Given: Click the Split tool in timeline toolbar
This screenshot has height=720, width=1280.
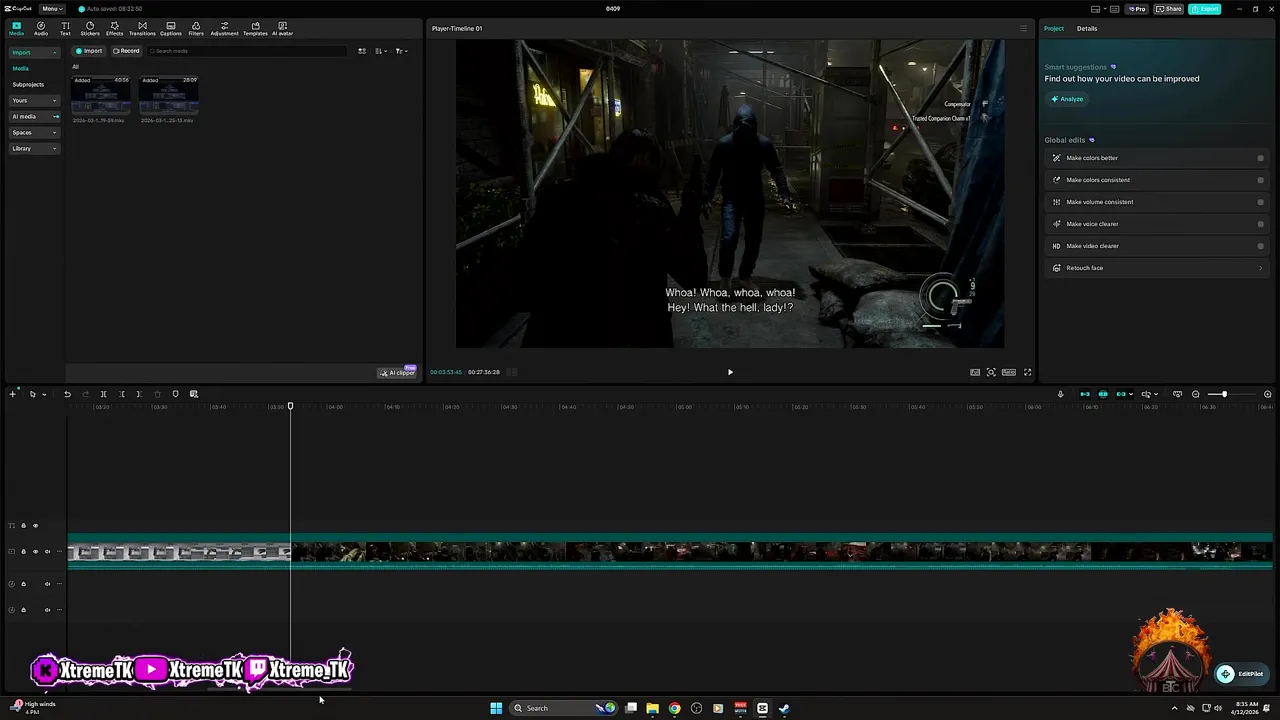Looking at the screenshot, I should coord(103,394).
